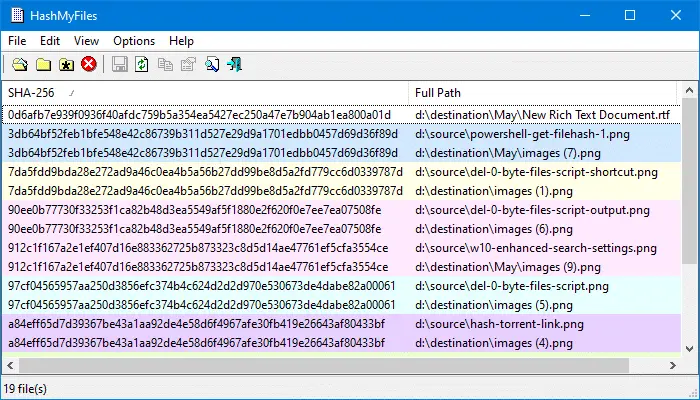Click the Find magnifier toolbar icon

click(x=212, y=64)
